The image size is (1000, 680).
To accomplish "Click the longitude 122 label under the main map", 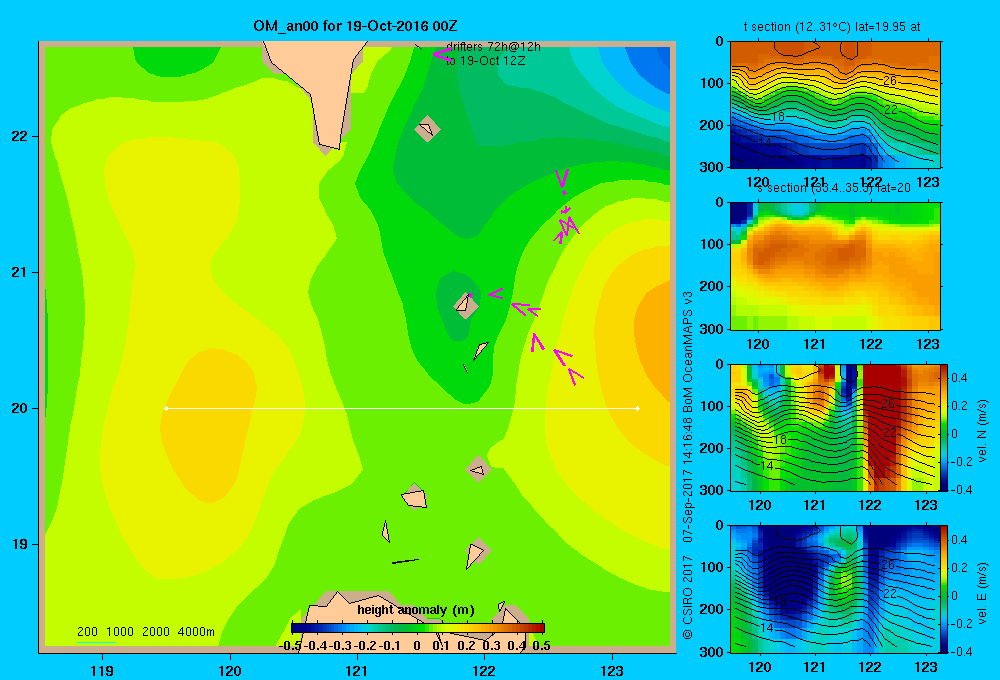I will [484, 670].
